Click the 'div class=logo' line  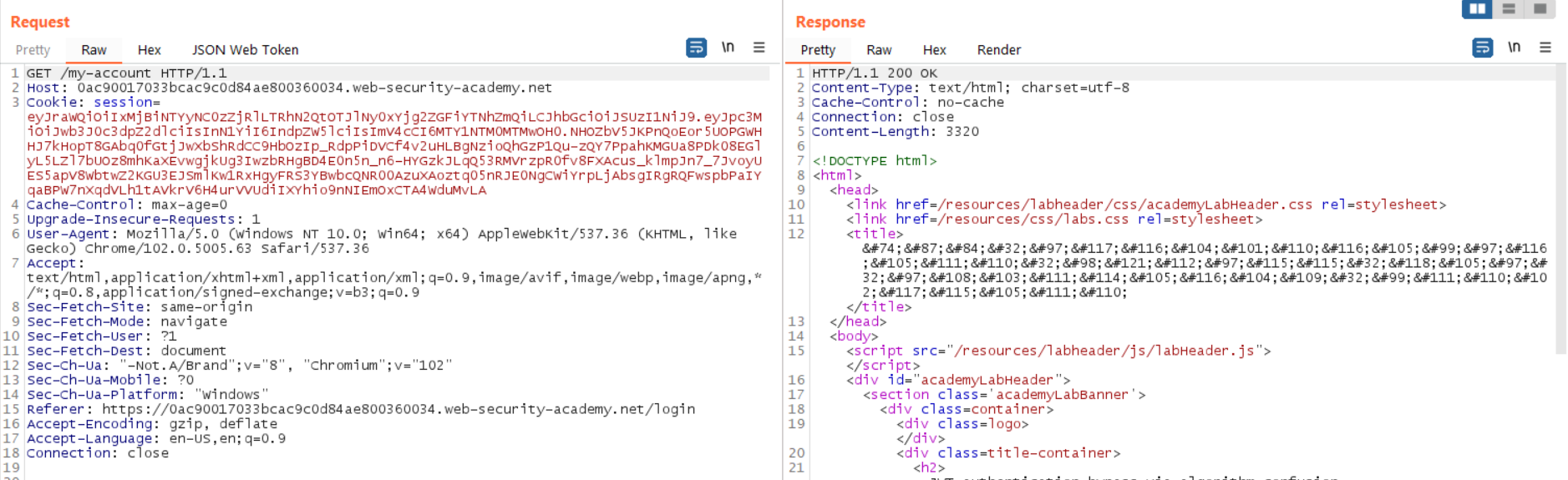962,424
